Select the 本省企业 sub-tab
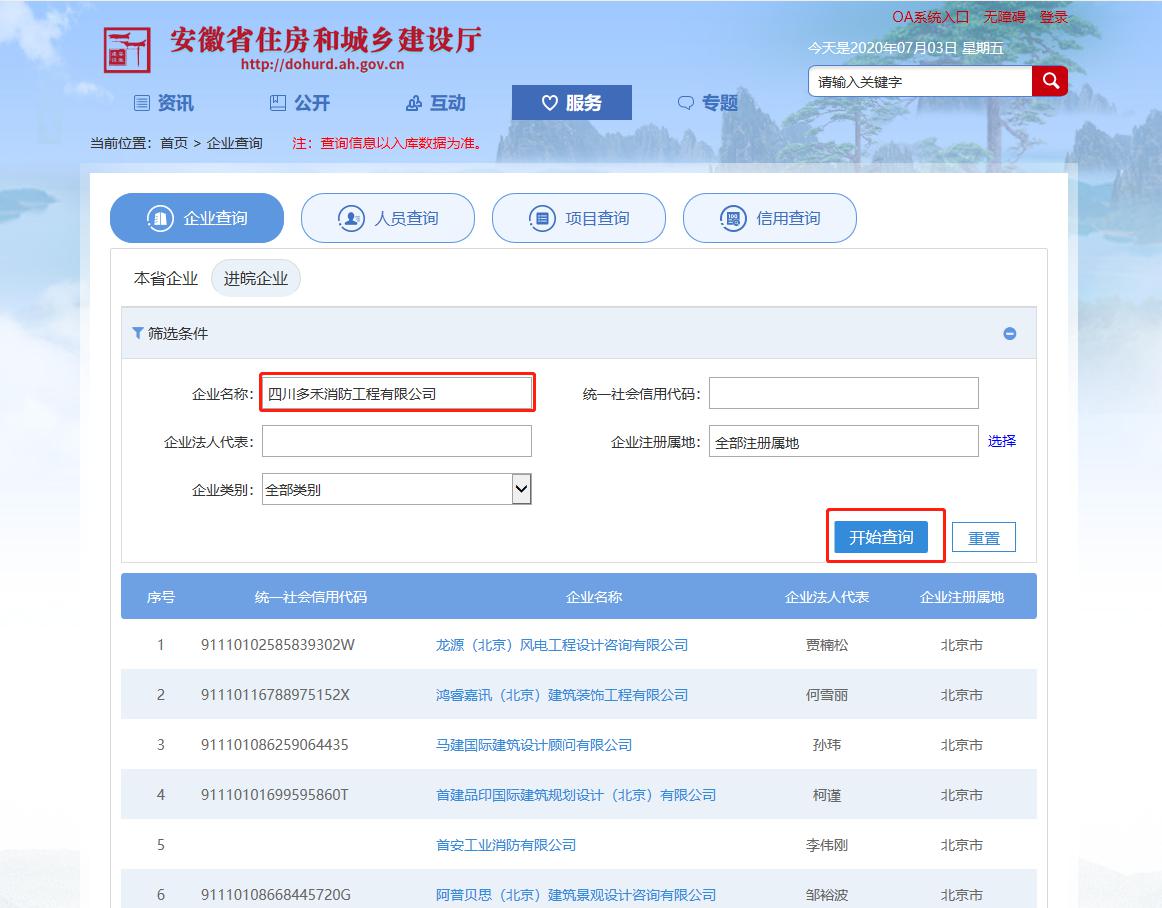 [x=166, y=279]
